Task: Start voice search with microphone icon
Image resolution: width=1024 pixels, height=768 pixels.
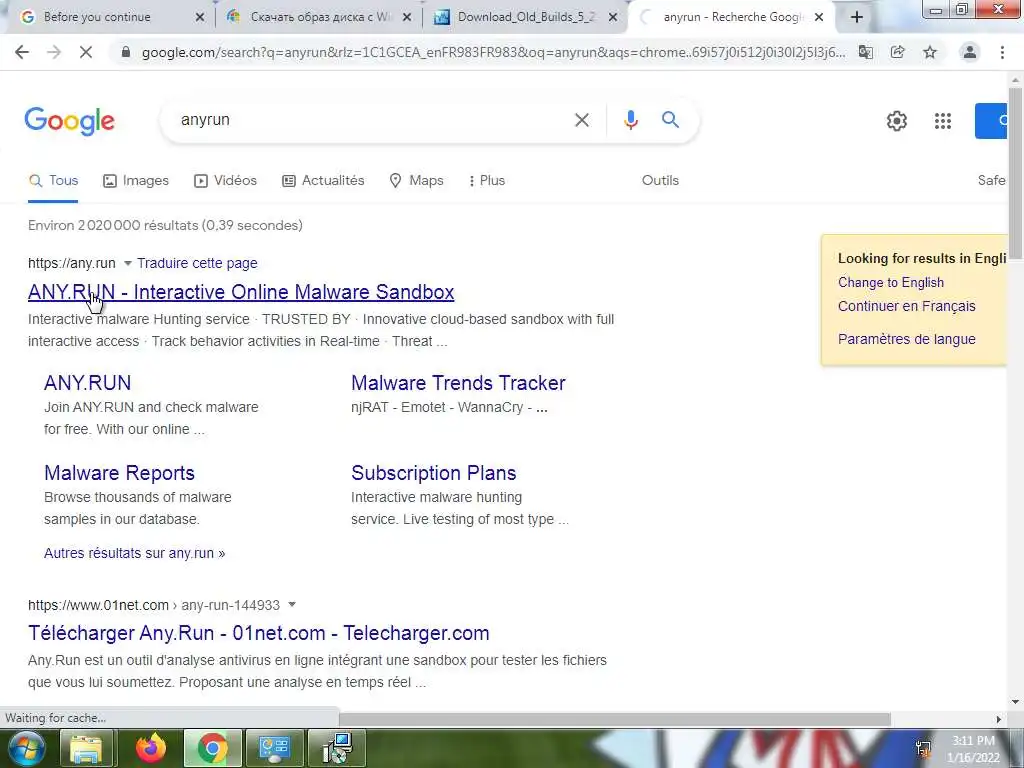Action: pyautogui.click(x=630, y=120)
